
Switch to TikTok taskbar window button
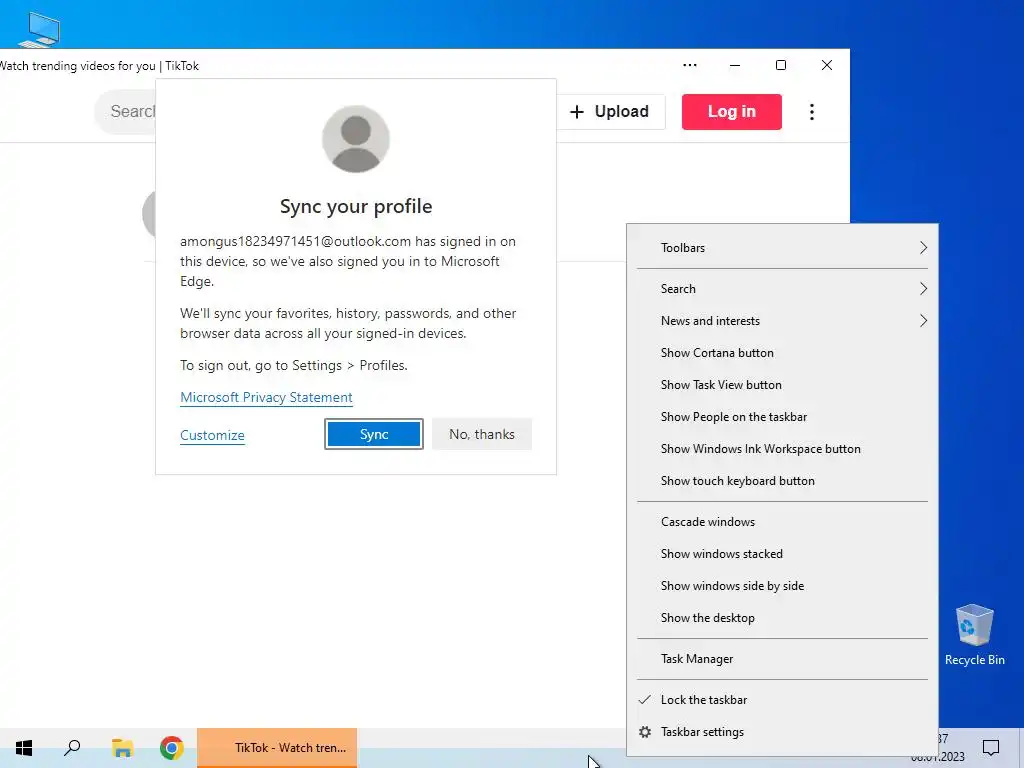277,748
